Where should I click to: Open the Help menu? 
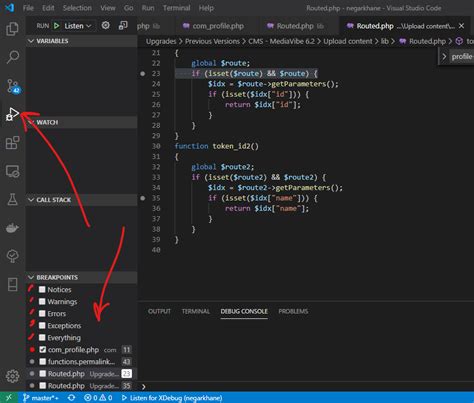coord(206,8)
